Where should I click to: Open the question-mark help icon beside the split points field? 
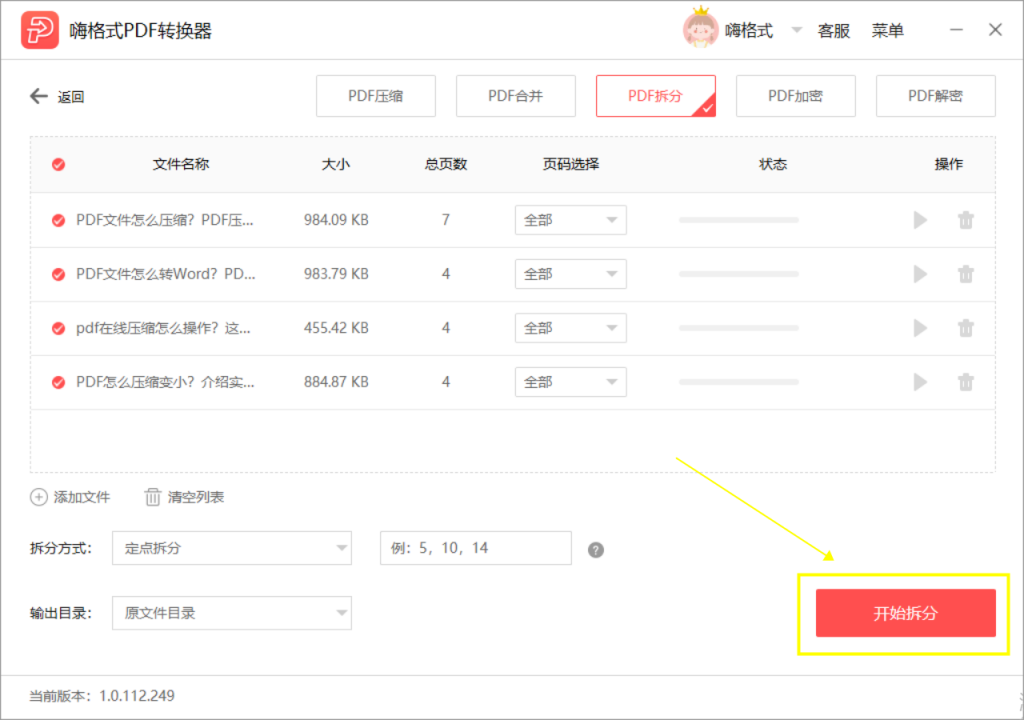pos(596,550)
